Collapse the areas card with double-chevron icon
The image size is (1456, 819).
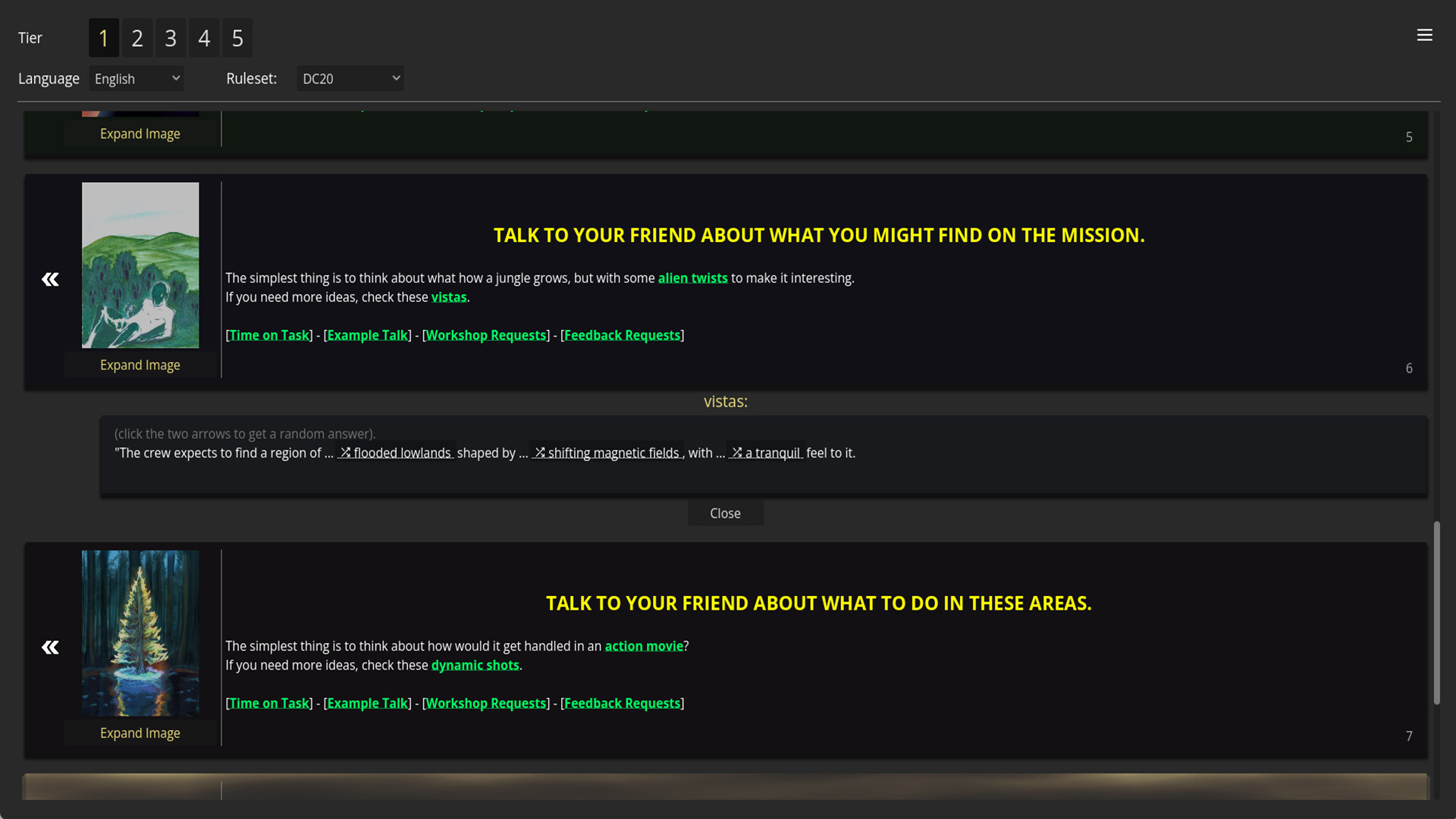coord(50,648)
